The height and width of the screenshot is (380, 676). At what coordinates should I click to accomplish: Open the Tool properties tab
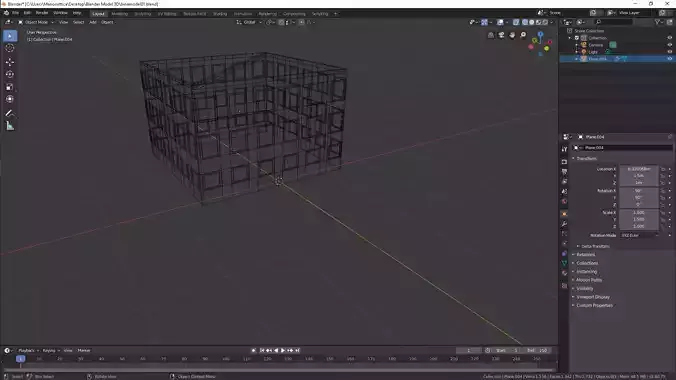pyautogui.click(x=564, y=149)
